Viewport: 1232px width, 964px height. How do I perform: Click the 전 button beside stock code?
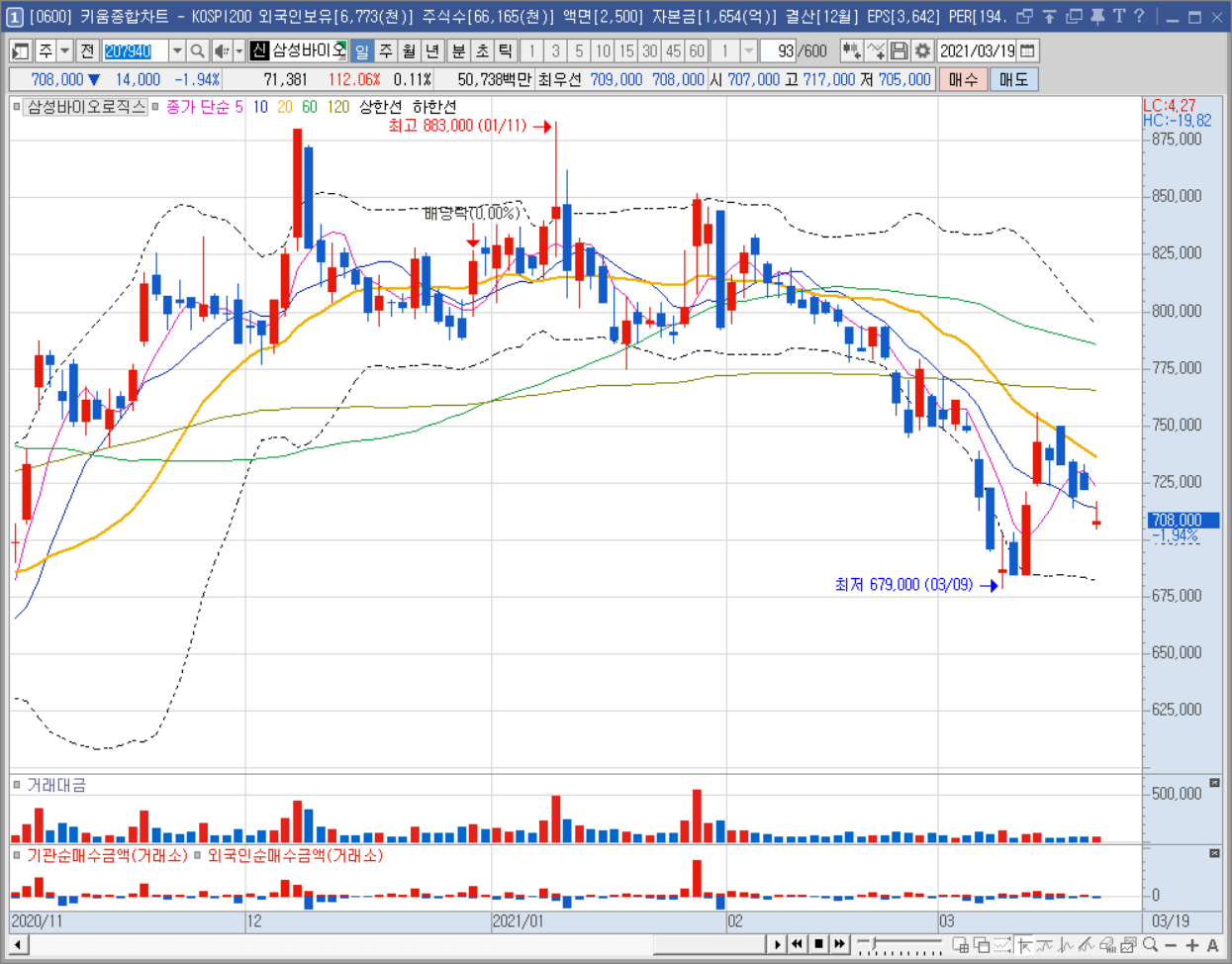(x=87, y=50)
